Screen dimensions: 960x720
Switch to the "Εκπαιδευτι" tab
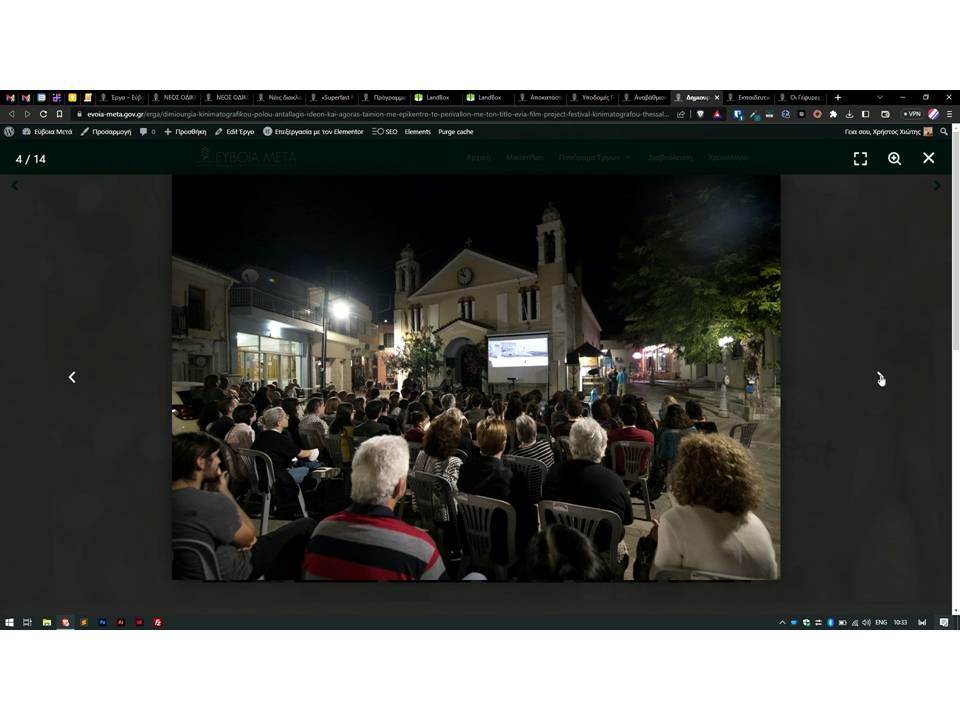point(748,97)
